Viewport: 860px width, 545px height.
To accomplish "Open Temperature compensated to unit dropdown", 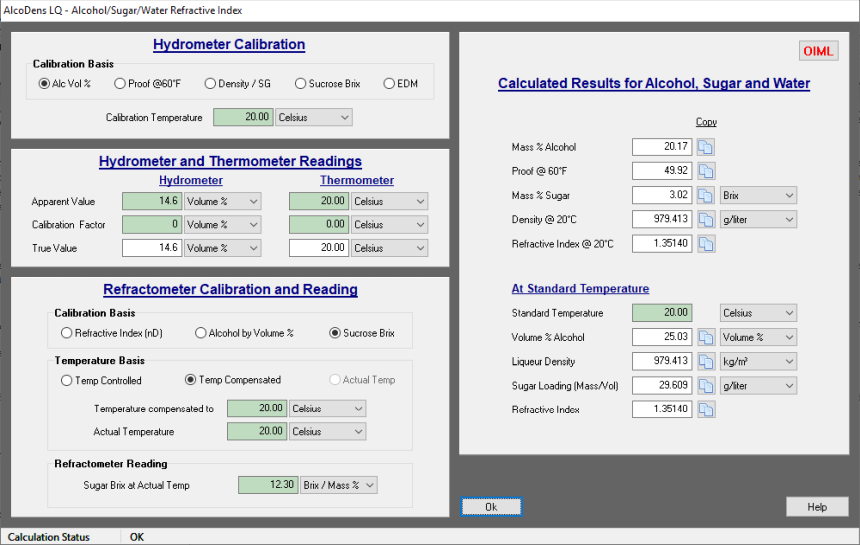I will 327,408.
